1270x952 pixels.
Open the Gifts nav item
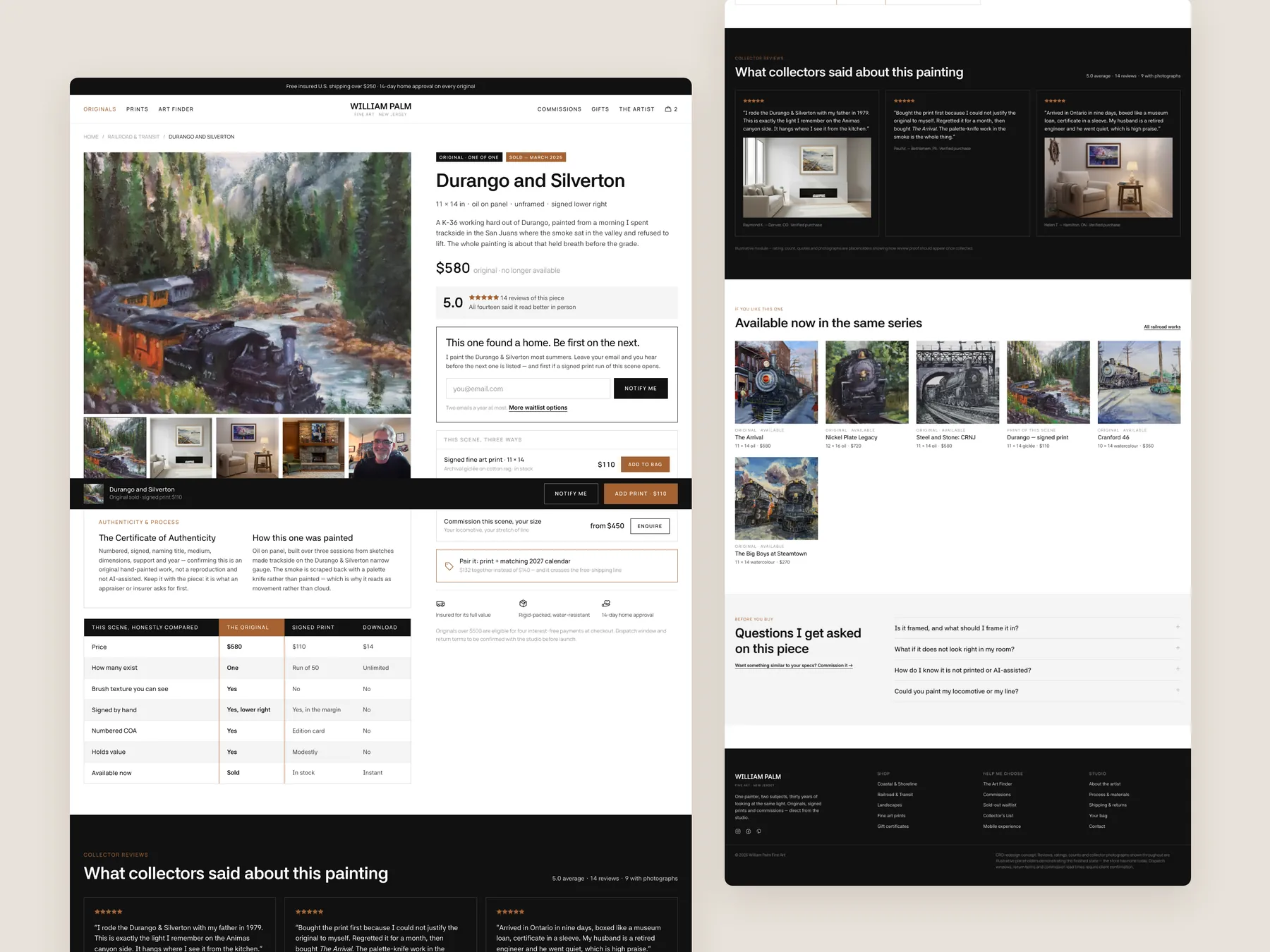[x=600, y=109]
